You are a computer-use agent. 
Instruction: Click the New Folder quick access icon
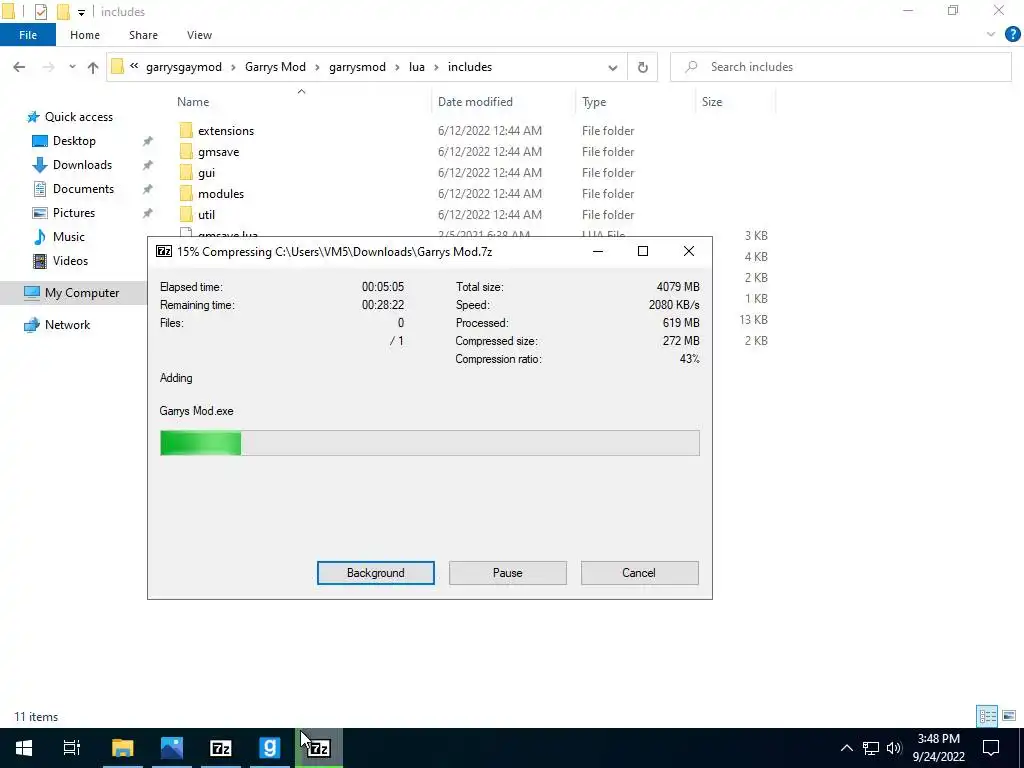[63, 12]
